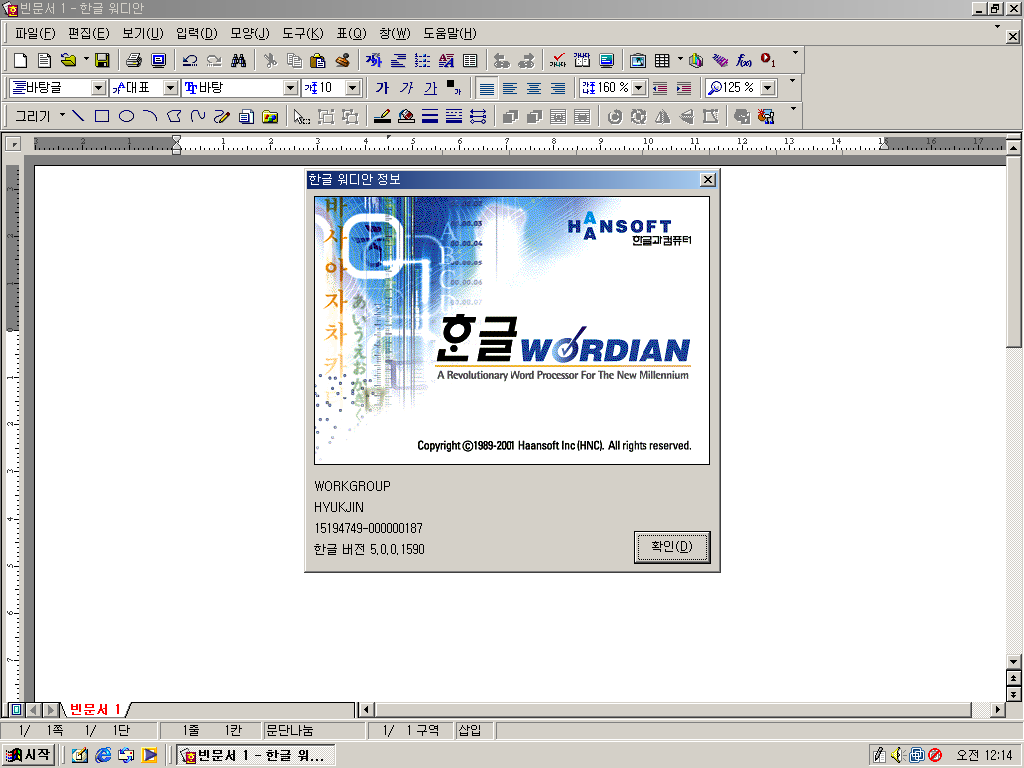Click the 시작 Start button
The image size is (1024, 768).
pyautogui.click(x=27, y=755)
